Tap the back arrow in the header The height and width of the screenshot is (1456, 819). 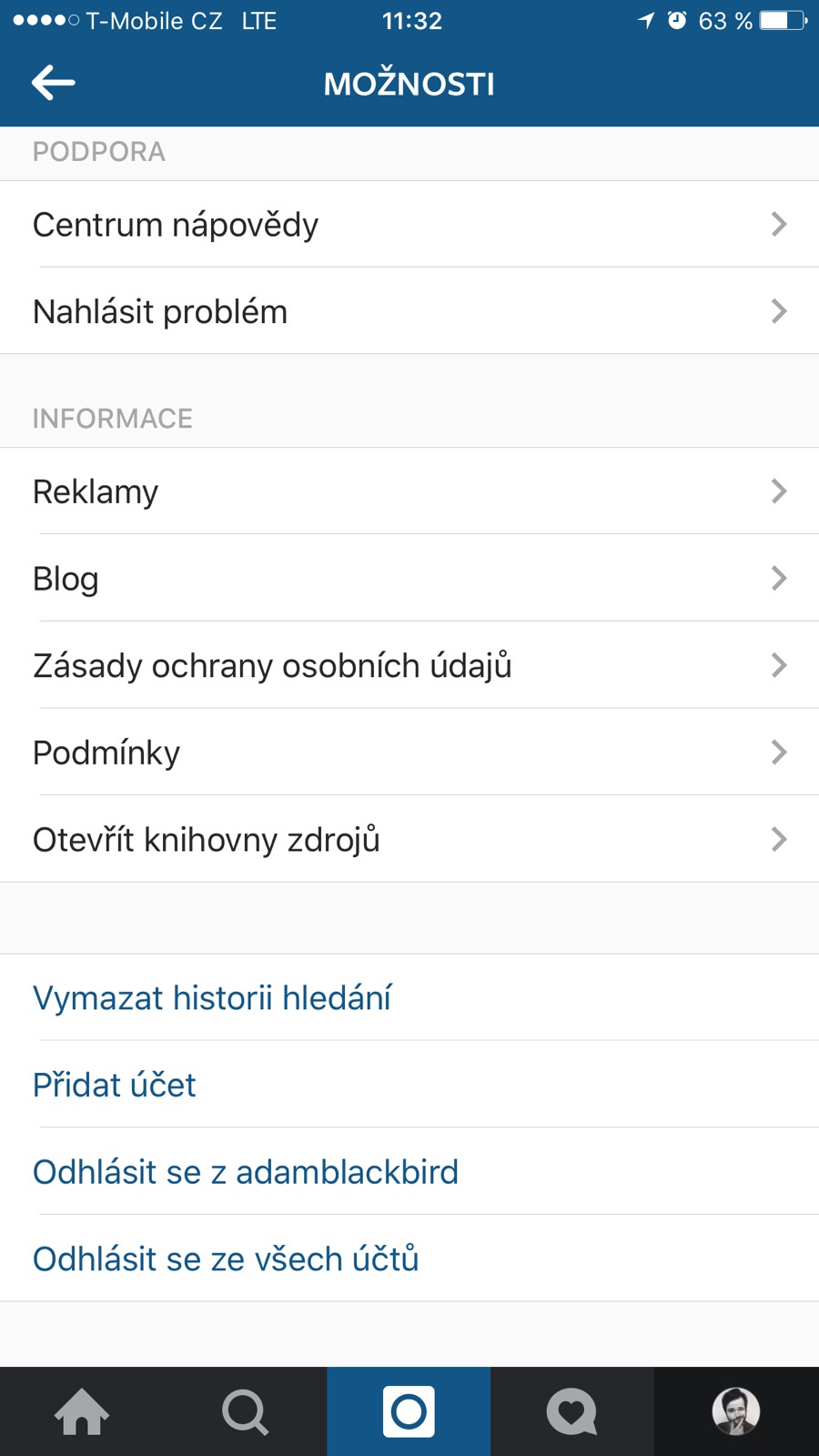(53, 83)
